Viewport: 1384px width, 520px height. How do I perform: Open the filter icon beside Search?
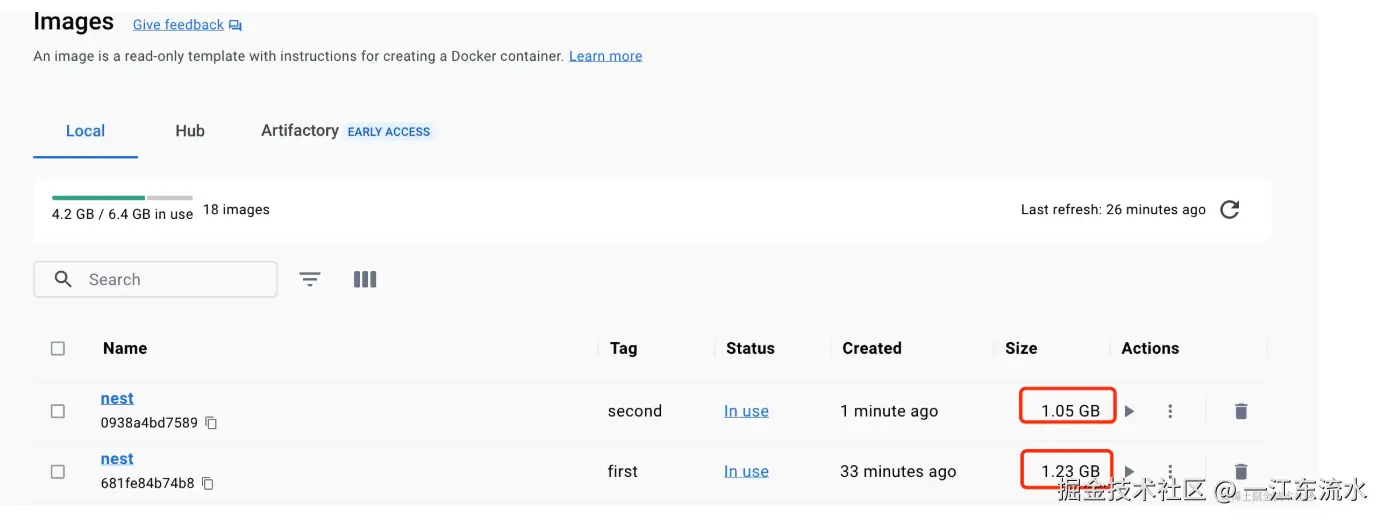pos(311,280)
